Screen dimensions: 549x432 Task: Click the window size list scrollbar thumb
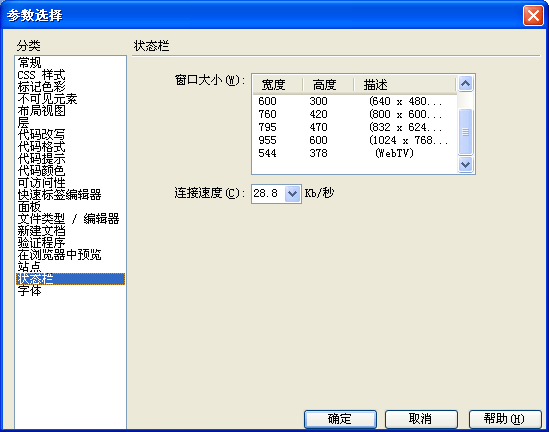(465, 132)
